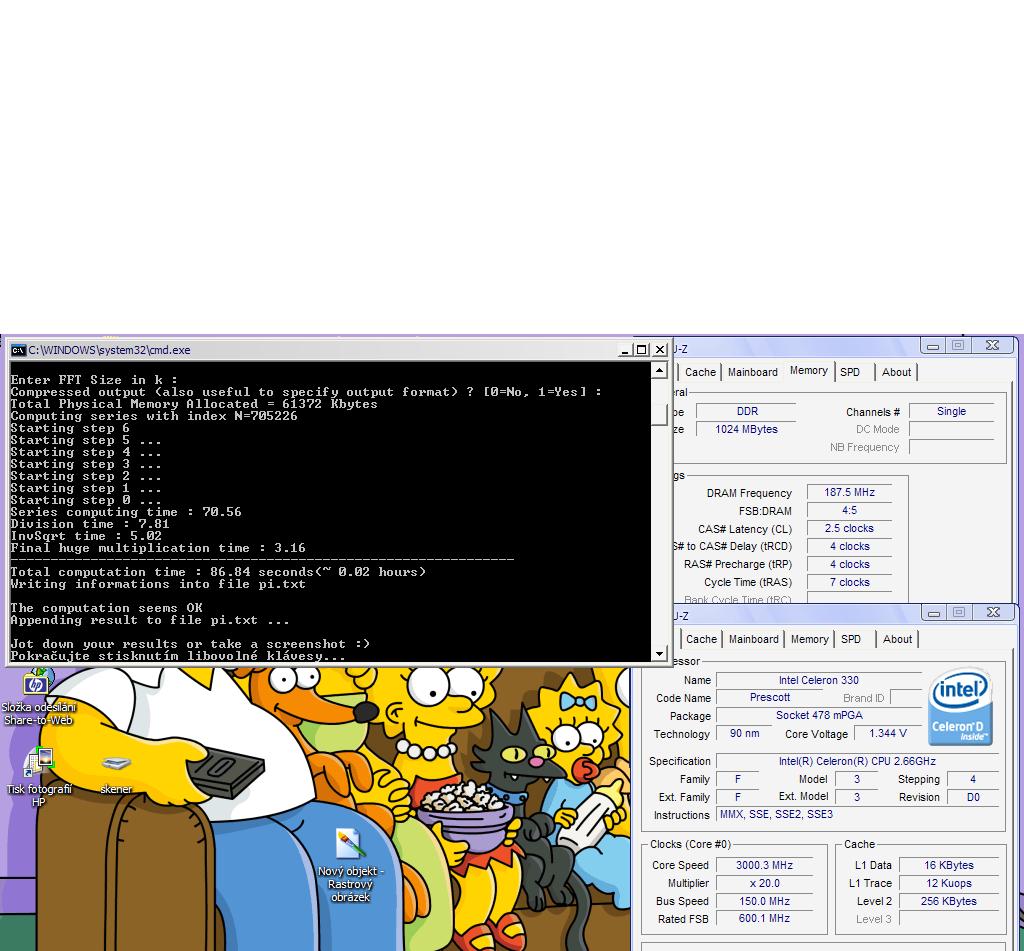
Task: Click the L1 Data 16 KBytes value
Action: pyautogui.click(x=948, y=865)
